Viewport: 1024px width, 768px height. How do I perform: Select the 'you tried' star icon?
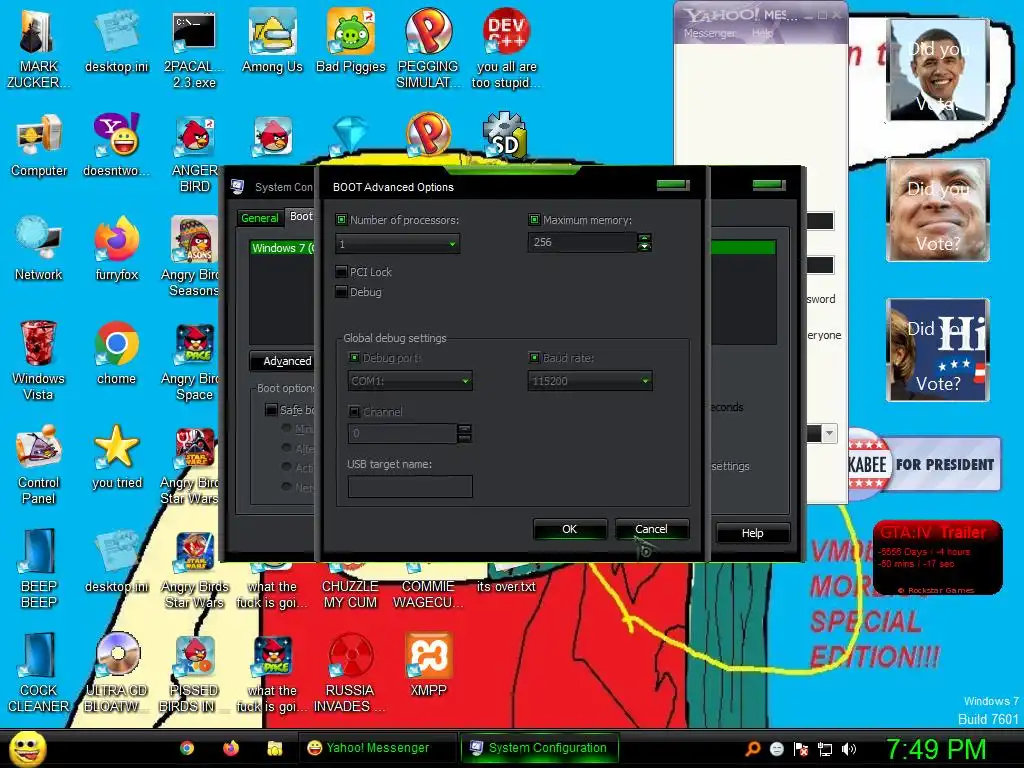tap(116, 457)
